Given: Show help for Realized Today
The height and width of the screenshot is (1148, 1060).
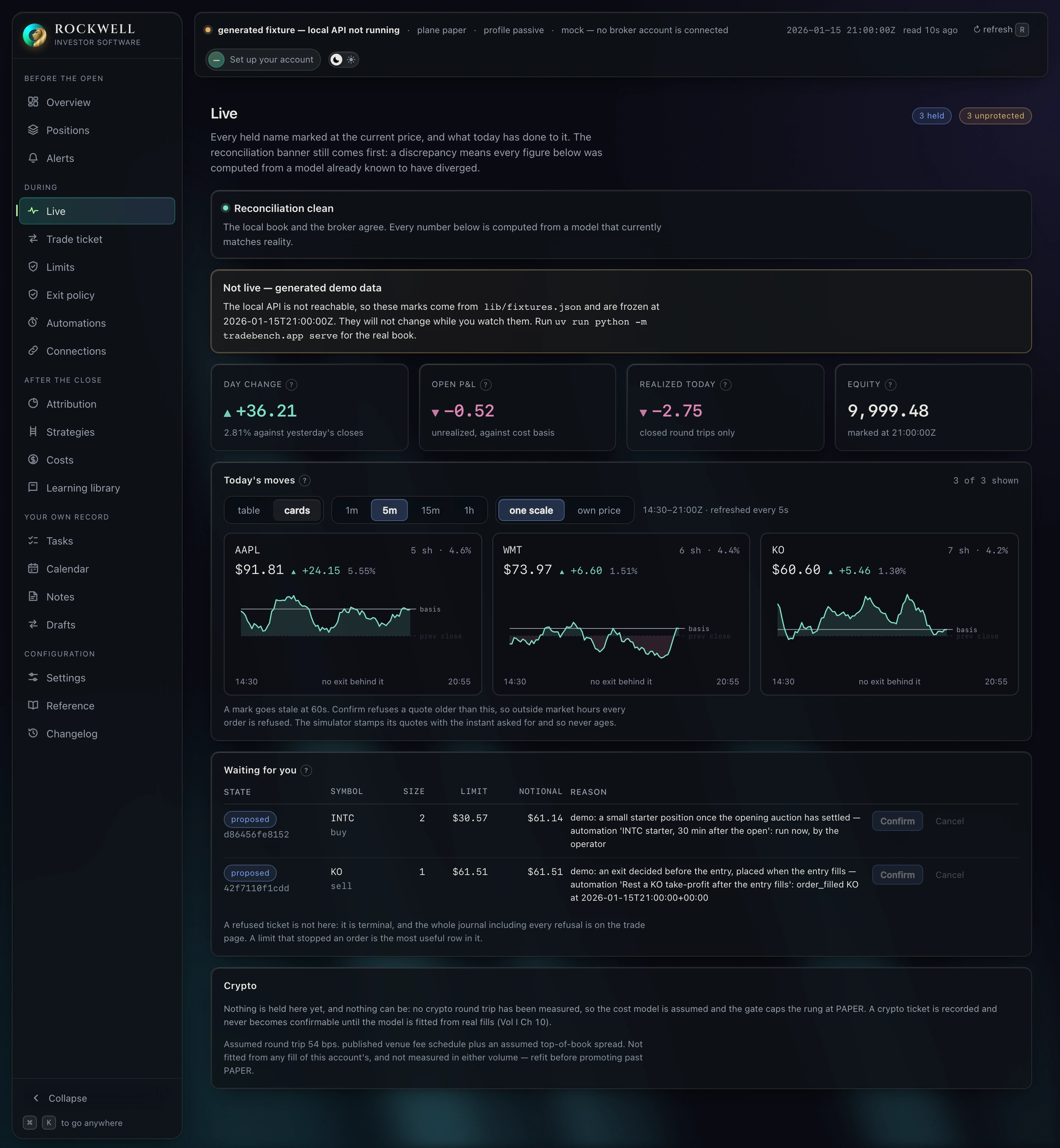Looking at the screenshot, I should coord(725,385).
